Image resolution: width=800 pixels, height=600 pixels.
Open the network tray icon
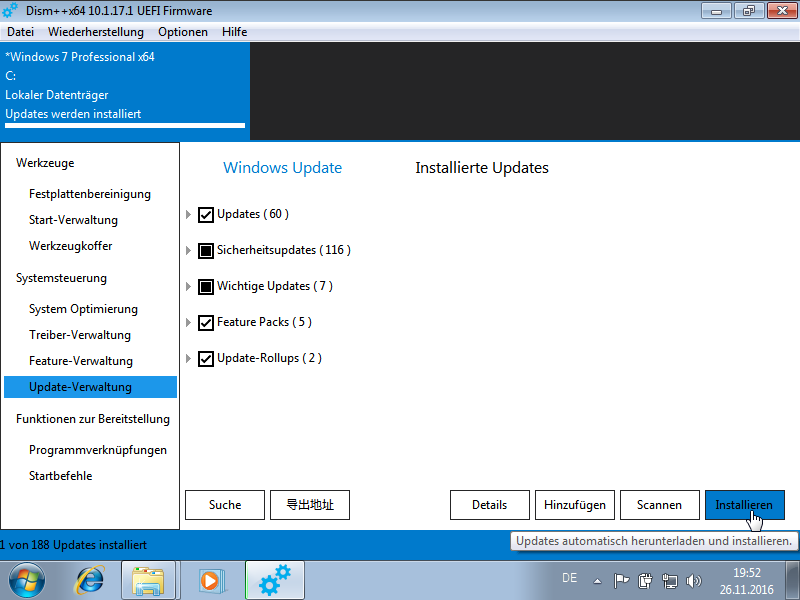[669, 581]
